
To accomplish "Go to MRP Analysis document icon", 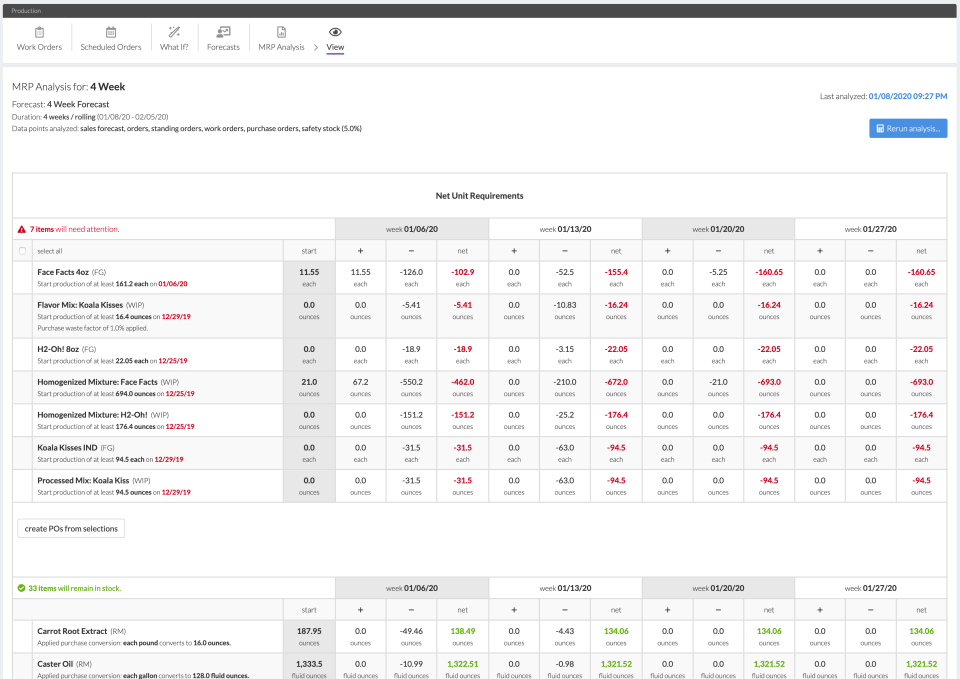I will click(281, 32).
